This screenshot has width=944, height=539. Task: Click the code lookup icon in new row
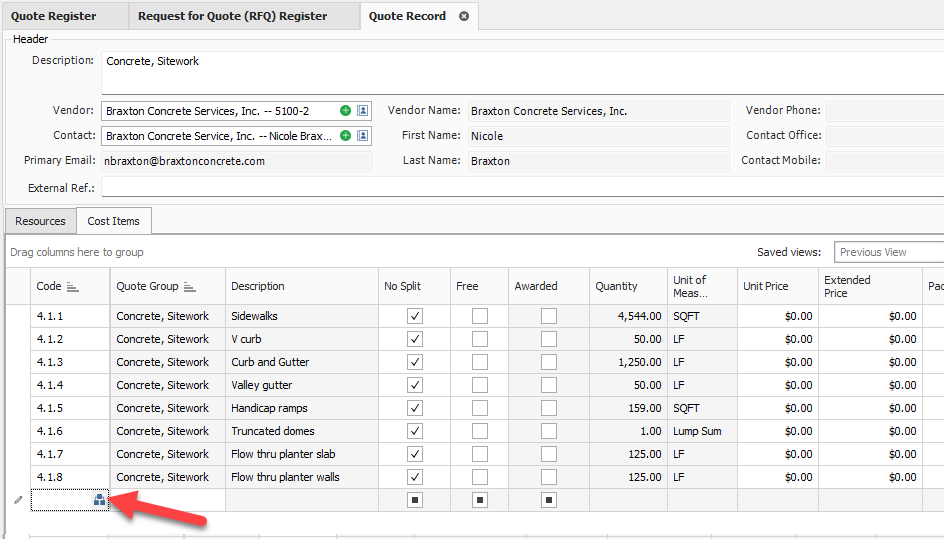point(99,500)
